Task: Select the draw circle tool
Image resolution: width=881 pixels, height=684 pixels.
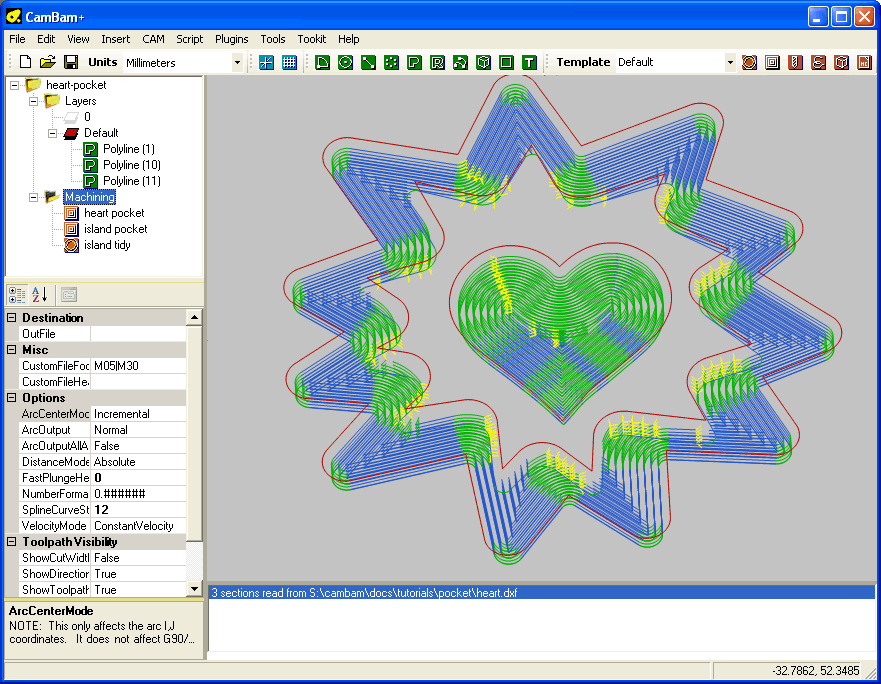Action: click(x=345, y=62)
